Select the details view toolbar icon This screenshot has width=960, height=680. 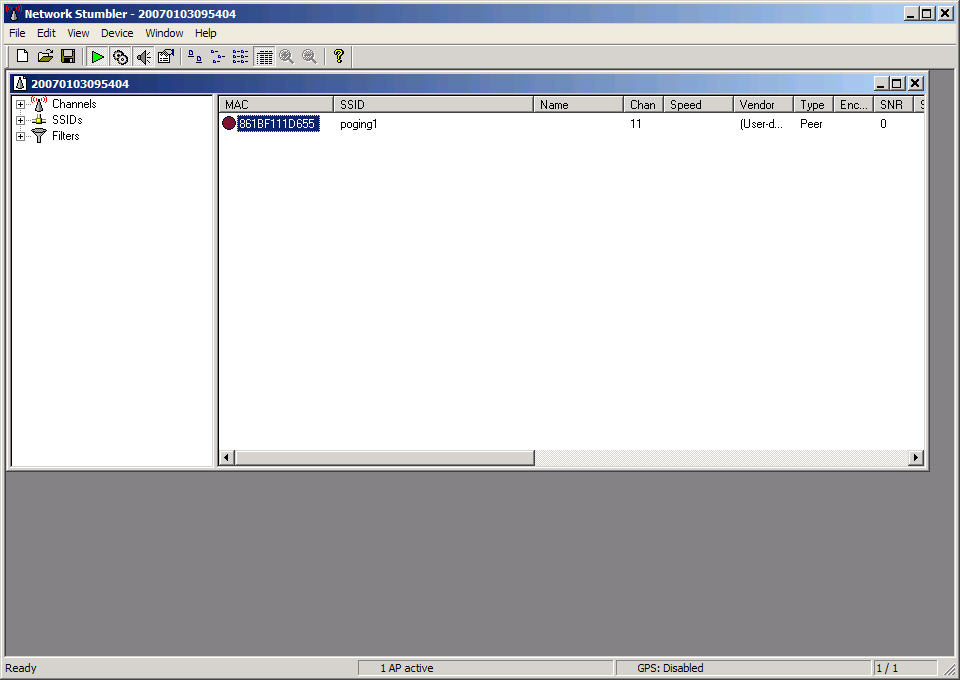[x=264, y=57]
